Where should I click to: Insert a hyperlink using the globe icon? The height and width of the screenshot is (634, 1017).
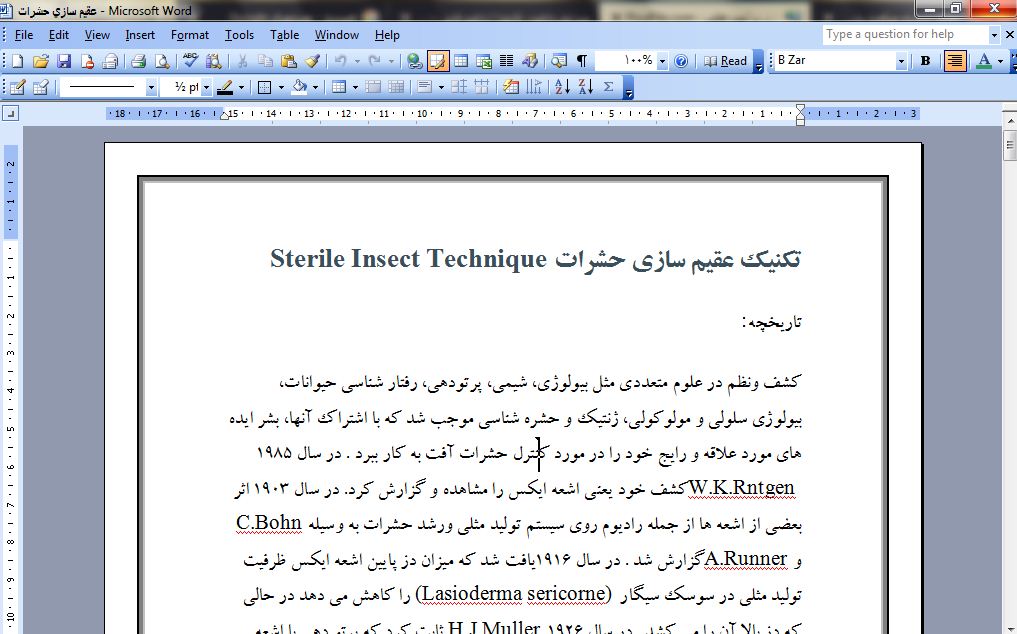click(415, 61)
